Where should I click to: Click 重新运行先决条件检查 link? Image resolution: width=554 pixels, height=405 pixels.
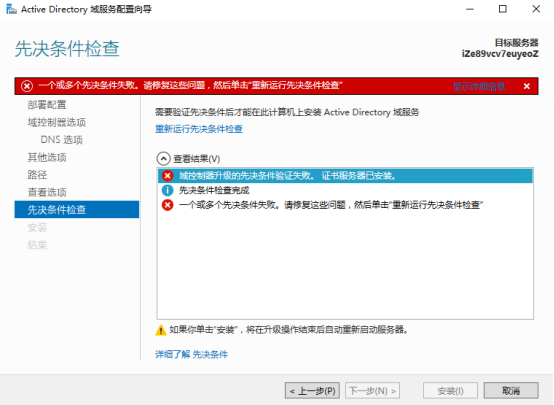pyautogui.click(x=199, y=129)
